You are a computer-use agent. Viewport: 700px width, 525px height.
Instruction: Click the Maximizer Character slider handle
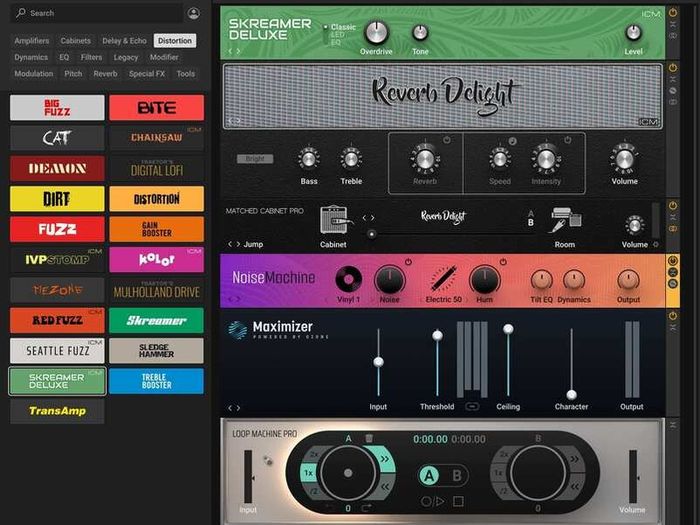(x=571, y=395)
